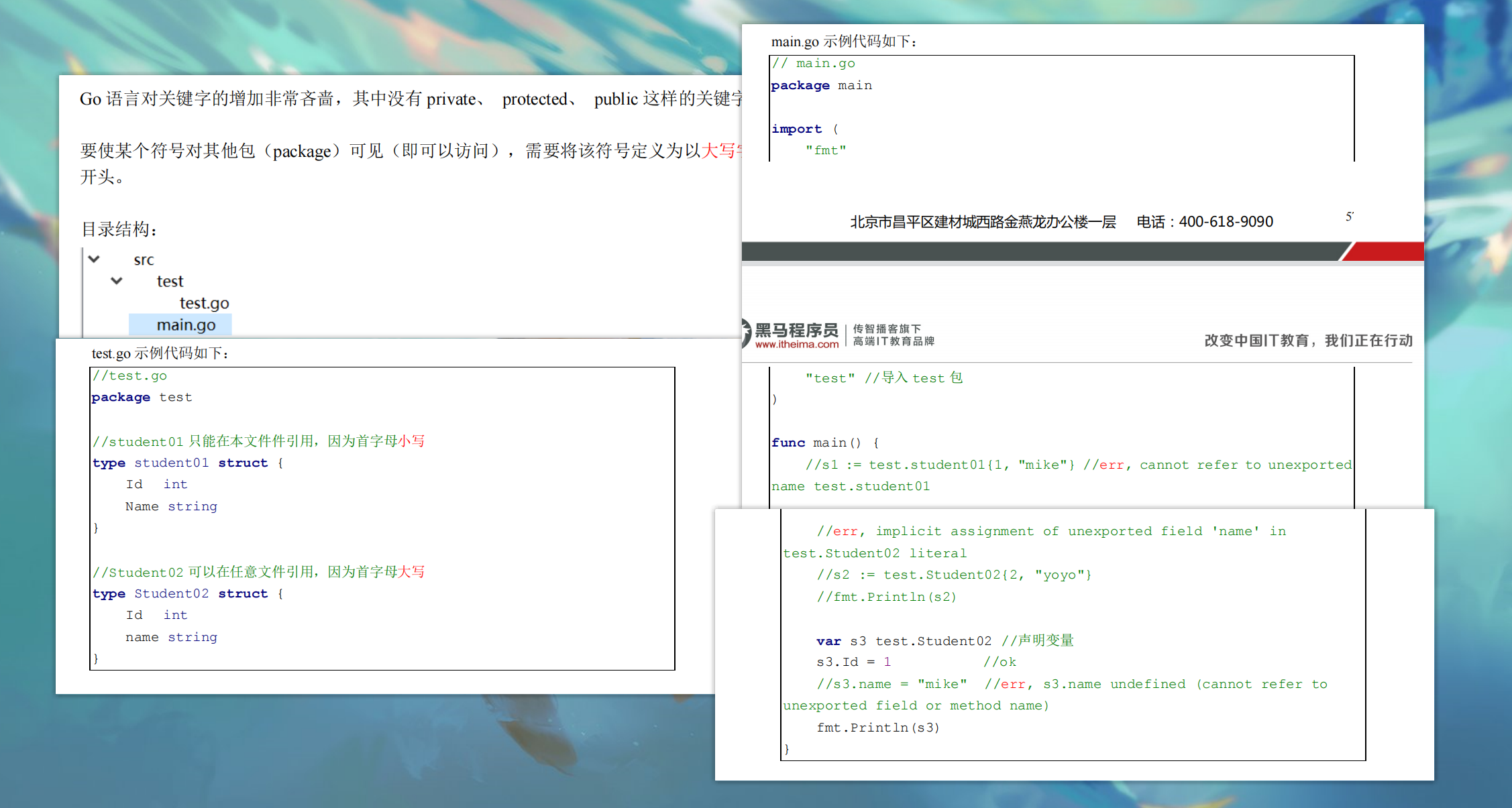The width and height of the screenshot is (1512, 808).
Task: Click the fmt.Println(s3) statement
Action: [x=877, y=728]
